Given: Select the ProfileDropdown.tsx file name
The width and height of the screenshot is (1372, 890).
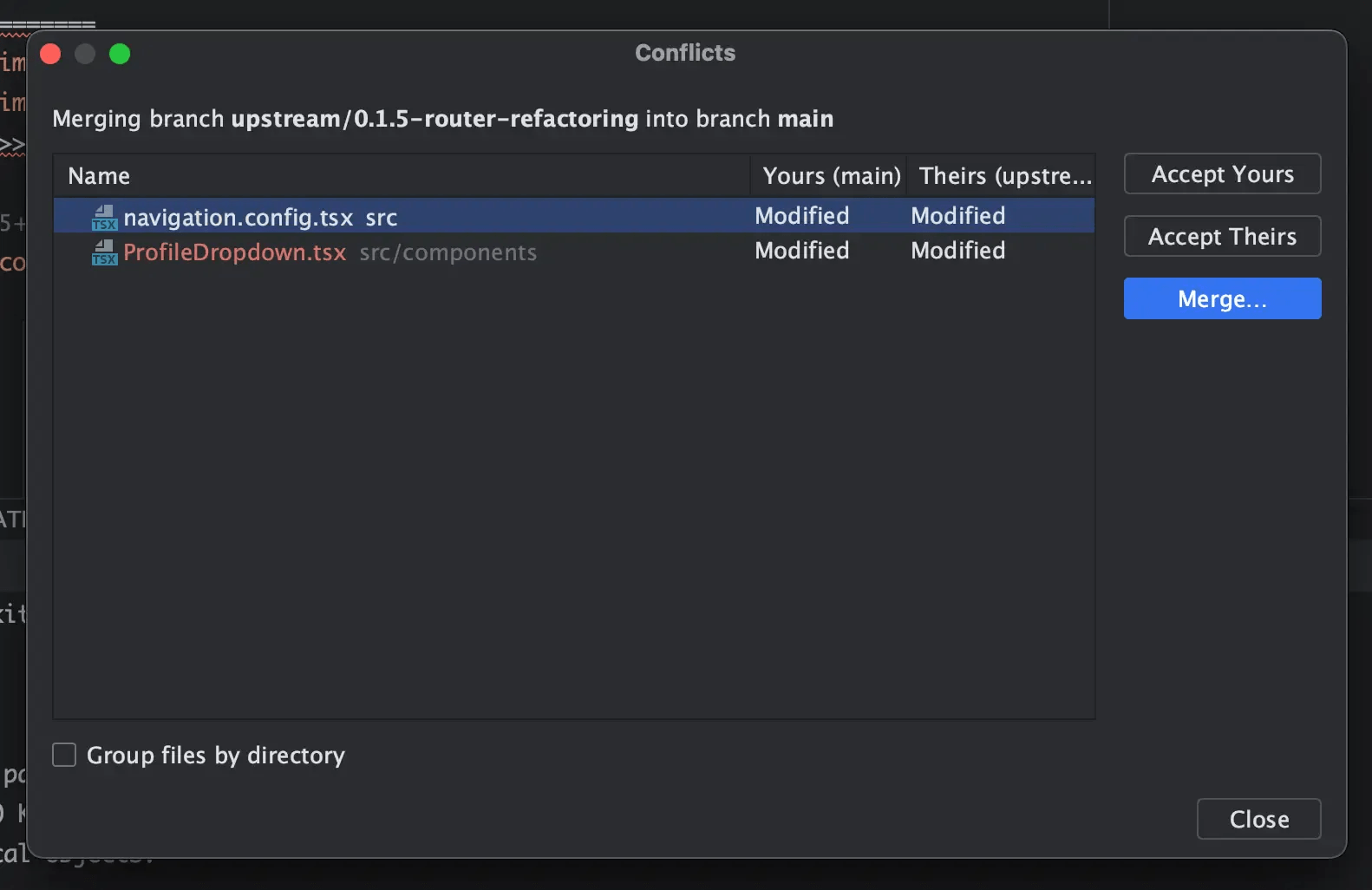Looking at the screenshot, I should [x=234, y=252].
